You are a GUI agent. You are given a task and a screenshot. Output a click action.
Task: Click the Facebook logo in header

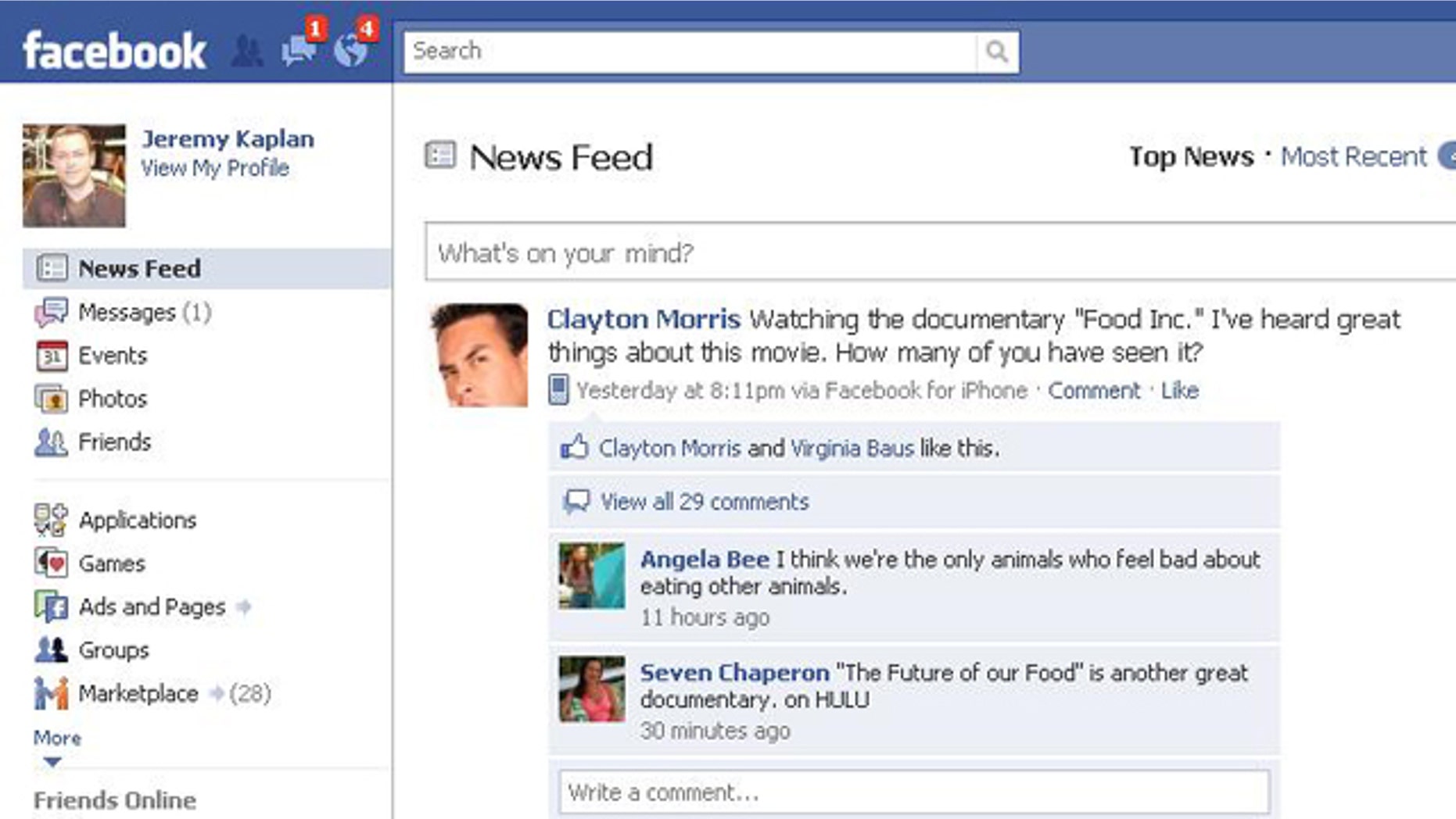[x=114, y=52]
